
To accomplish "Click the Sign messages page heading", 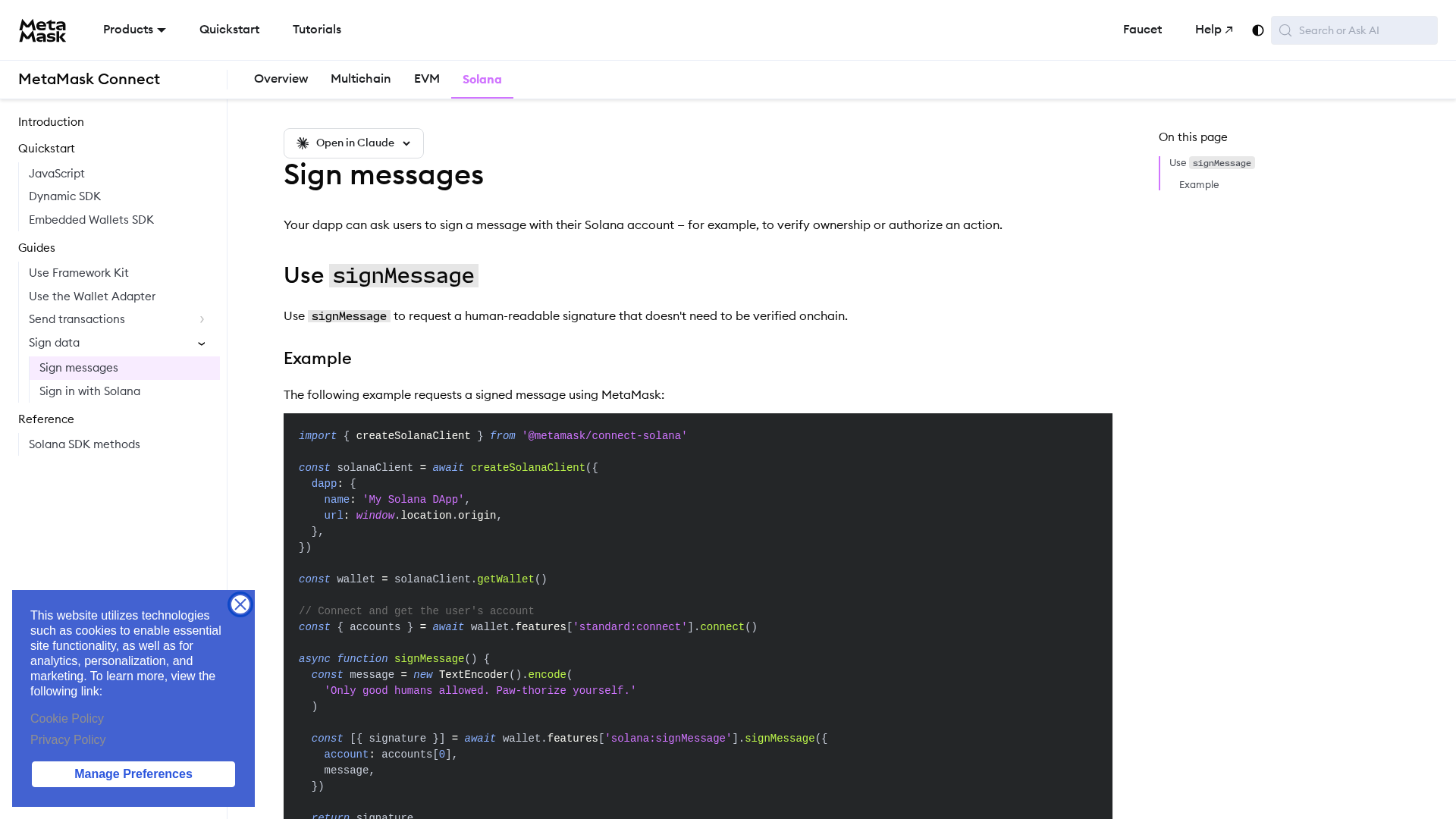I will tap(383, 175).
